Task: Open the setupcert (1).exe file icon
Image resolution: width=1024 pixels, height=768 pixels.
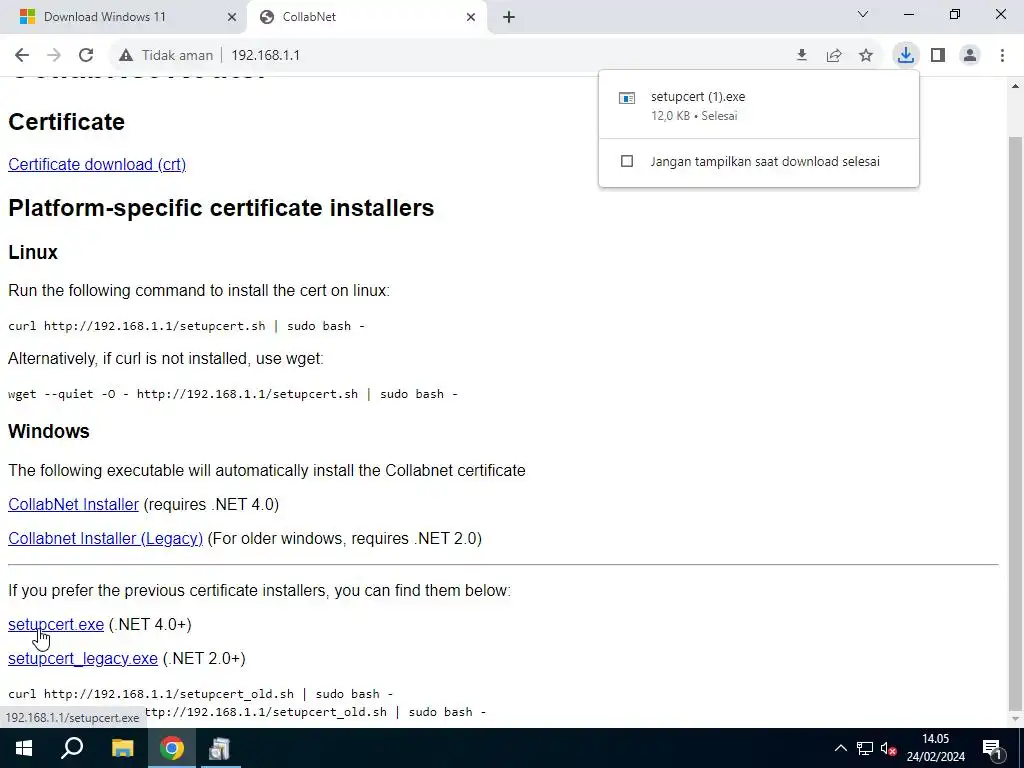Action: coord(627,99)
